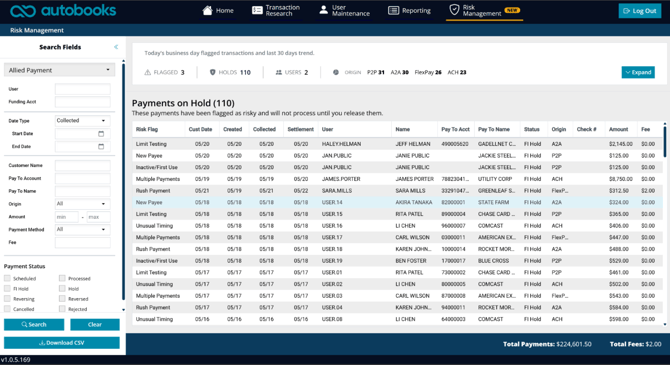
Task: Click the Amount max field
Action: (x=98, y=217)
